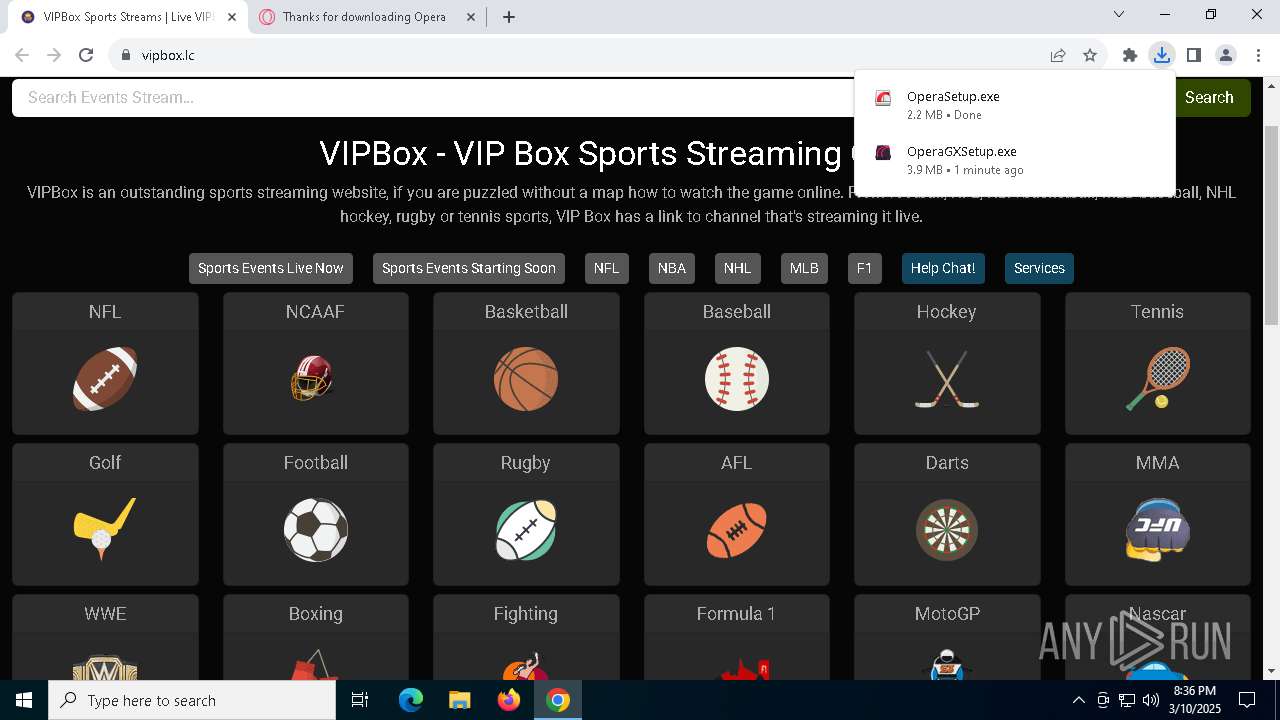Open the Tennis racket category icon

click(x=1157, y=379)
